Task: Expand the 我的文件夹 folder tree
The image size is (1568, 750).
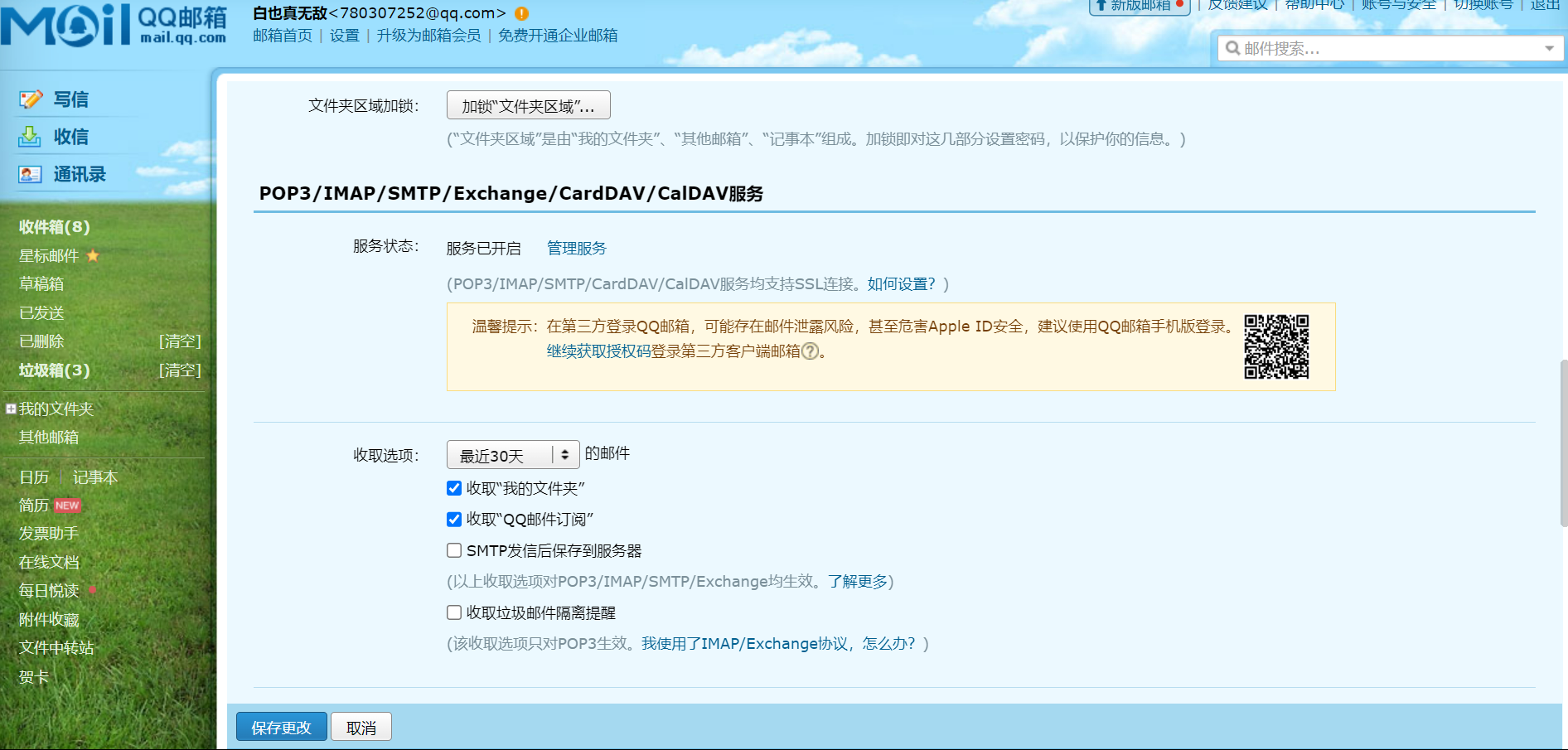Action: (11, 409)
